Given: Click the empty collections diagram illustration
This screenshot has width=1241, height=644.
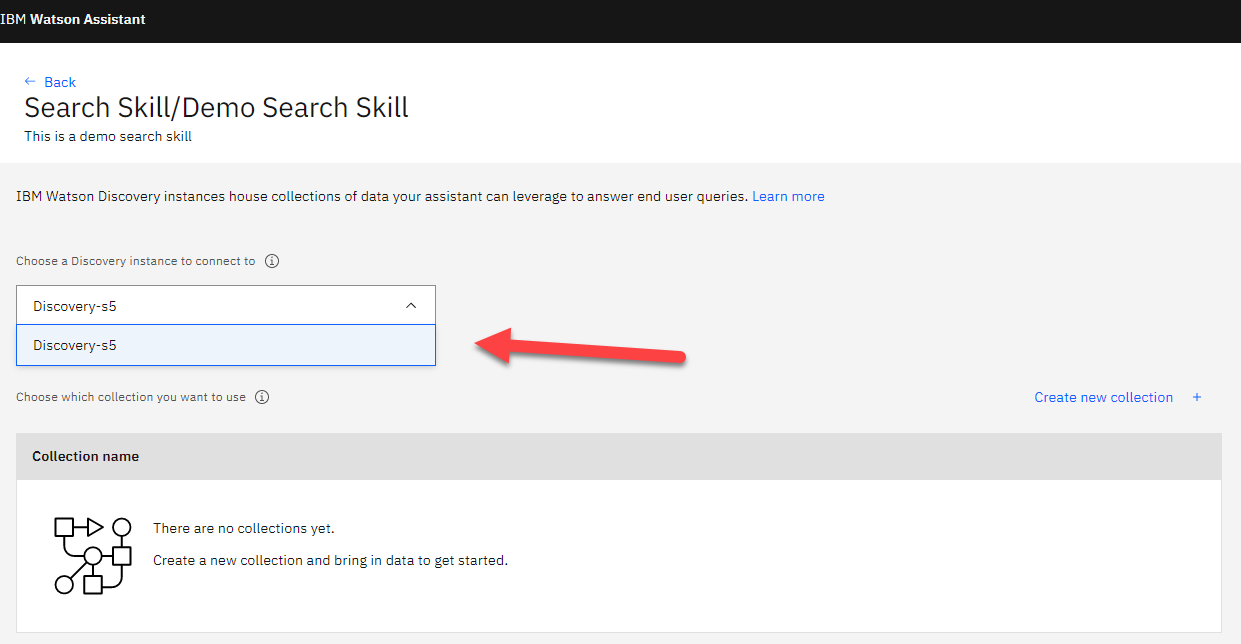Looking at the screenshot, I should point(93,556).
